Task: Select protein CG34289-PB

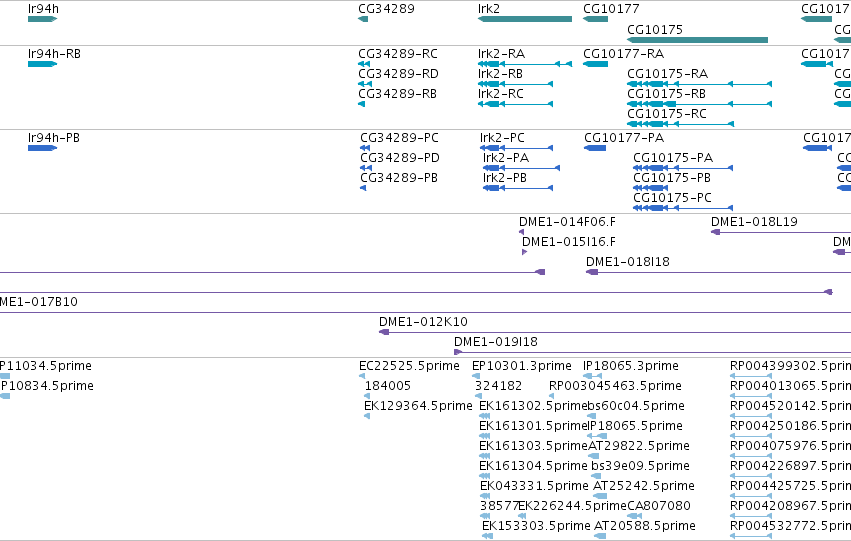Action: (x=363, y=188)
